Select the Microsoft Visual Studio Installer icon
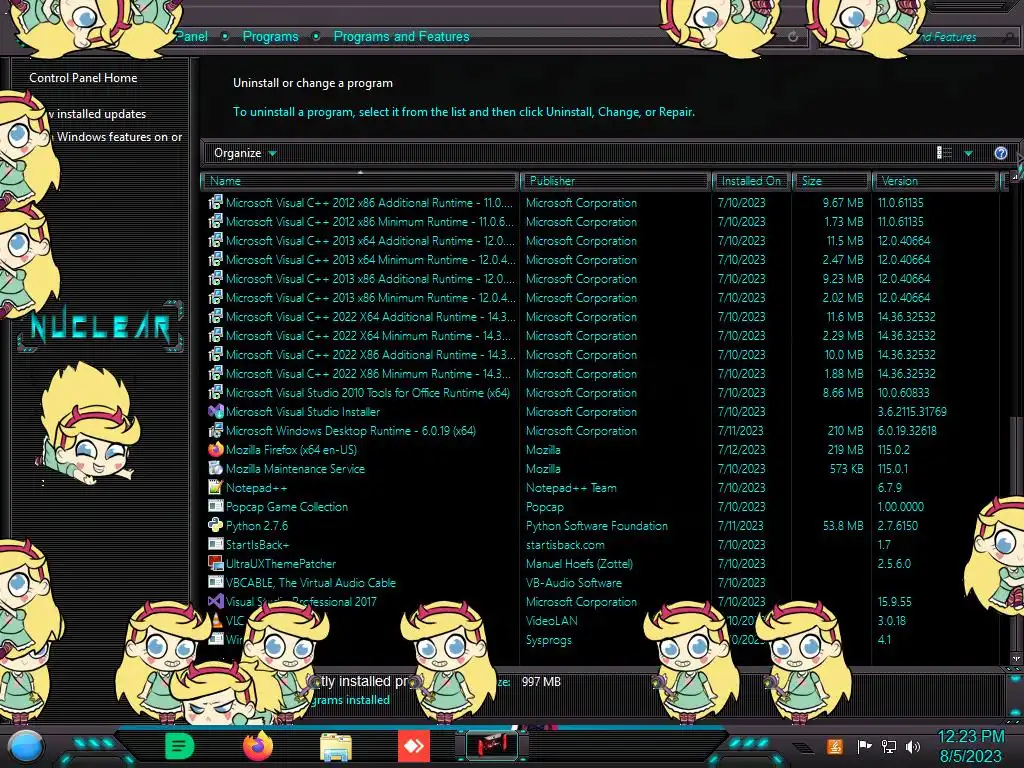The width and height of the screenshot is (1024, 768). coord(216,411)
